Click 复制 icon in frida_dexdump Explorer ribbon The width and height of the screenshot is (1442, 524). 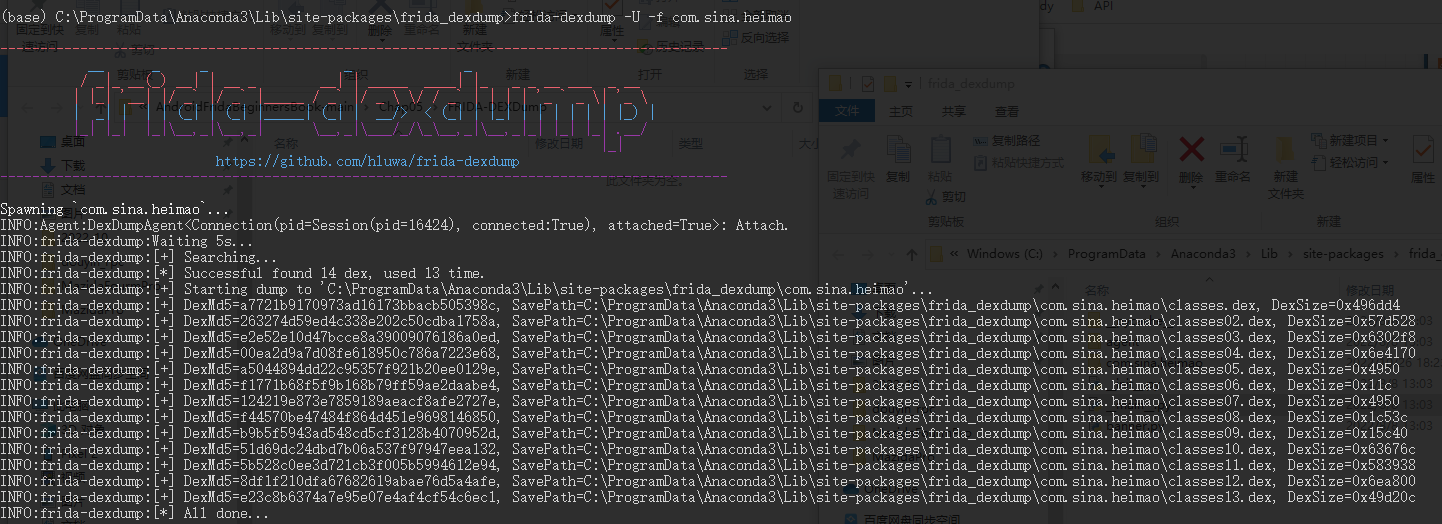tap(898, 151)
